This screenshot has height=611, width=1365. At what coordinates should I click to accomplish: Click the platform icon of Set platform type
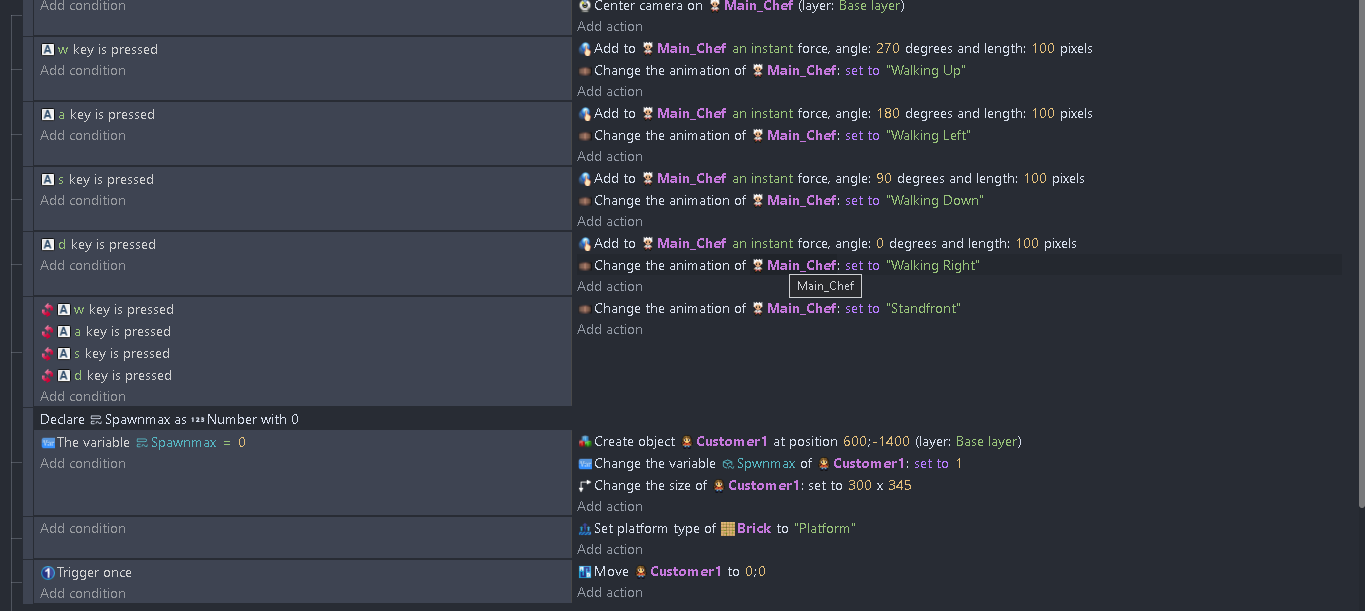[585, 529]
